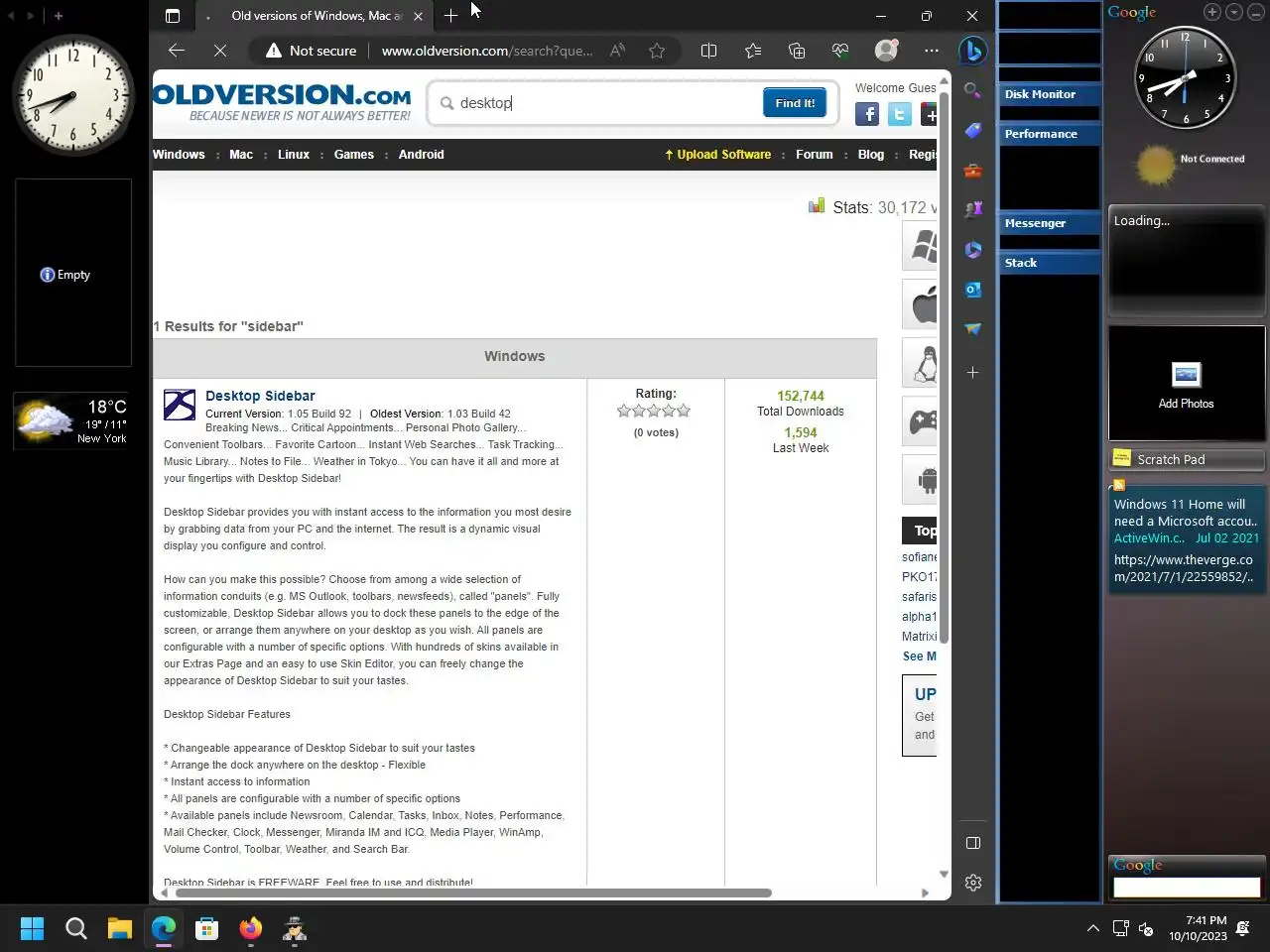The width and height of the screenshot is (1270, 952).
Task: Expand the Stack panel in Desktop Sidebar
Action: click(1050, 263)
